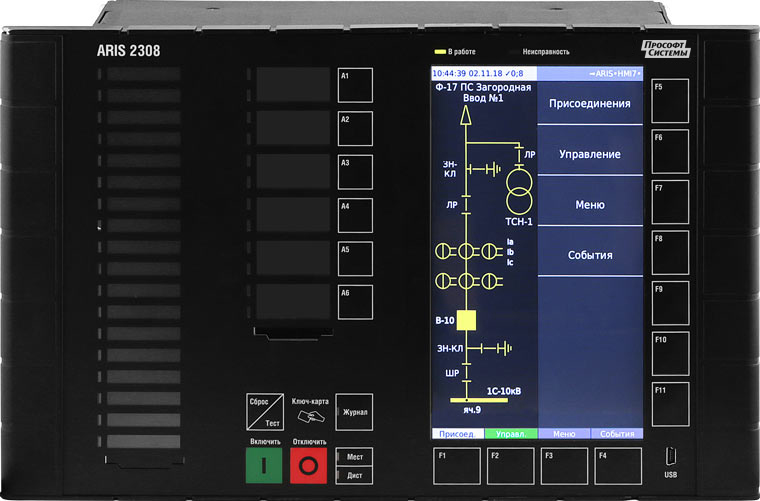Activate the A4 function key
The width and height of the screenshot is (760, 501).
tap(355, 215)
